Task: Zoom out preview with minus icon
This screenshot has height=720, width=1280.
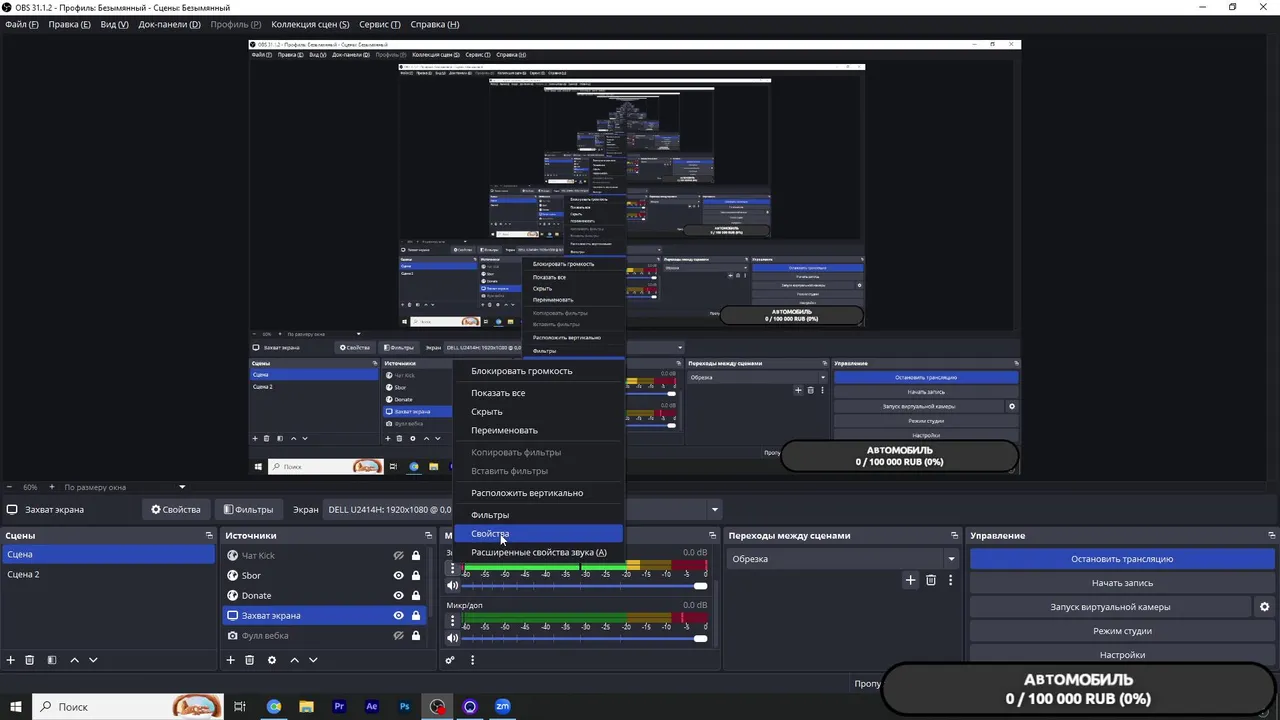Action: tap(9, 487)
